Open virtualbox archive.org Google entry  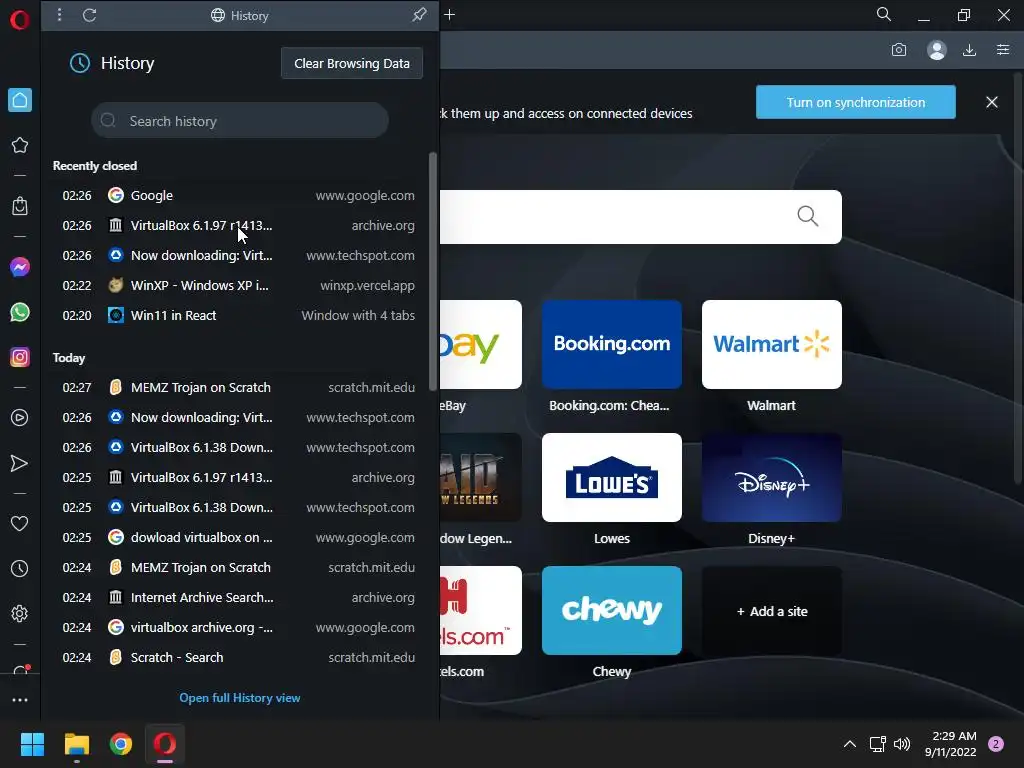point(238,628)
